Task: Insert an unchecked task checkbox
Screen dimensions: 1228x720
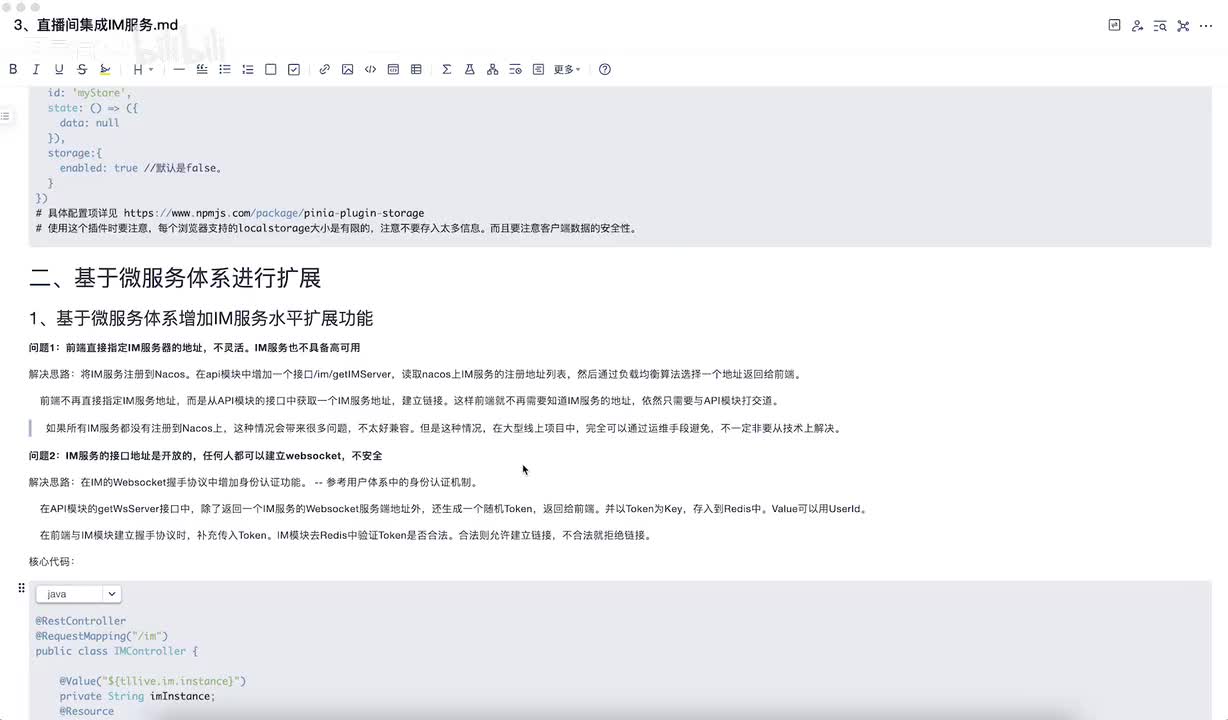Action: [271, 69]
